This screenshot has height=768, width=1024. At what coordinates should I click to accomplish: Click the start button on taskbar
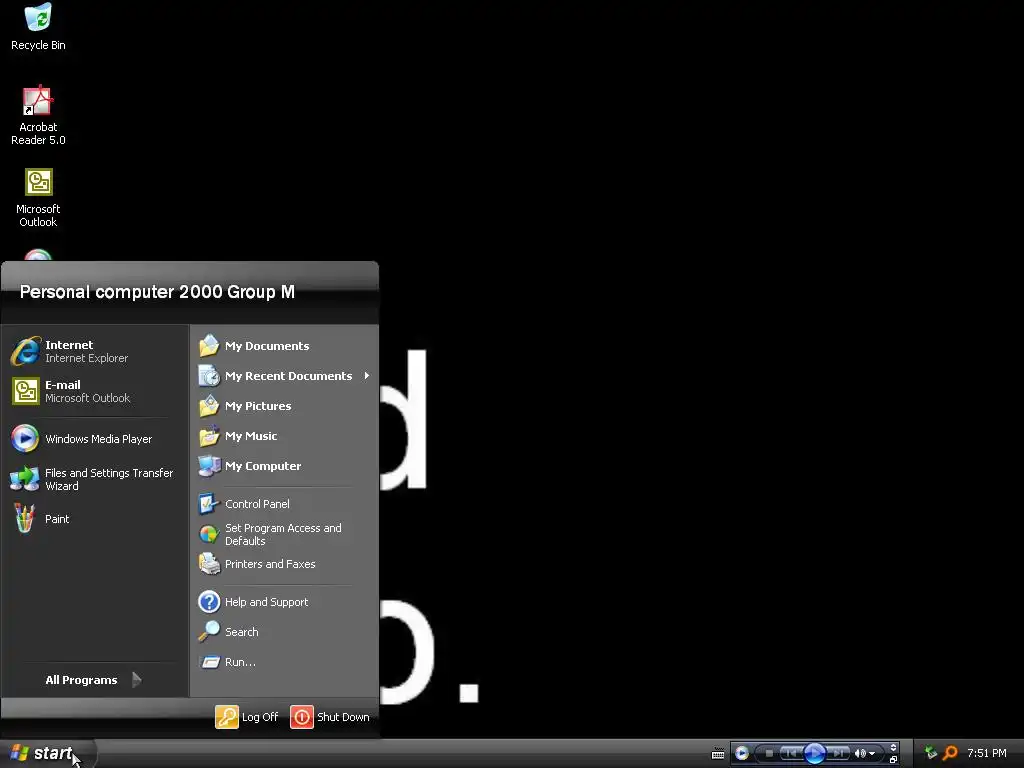pyautogui.click(x=48, y=753)
